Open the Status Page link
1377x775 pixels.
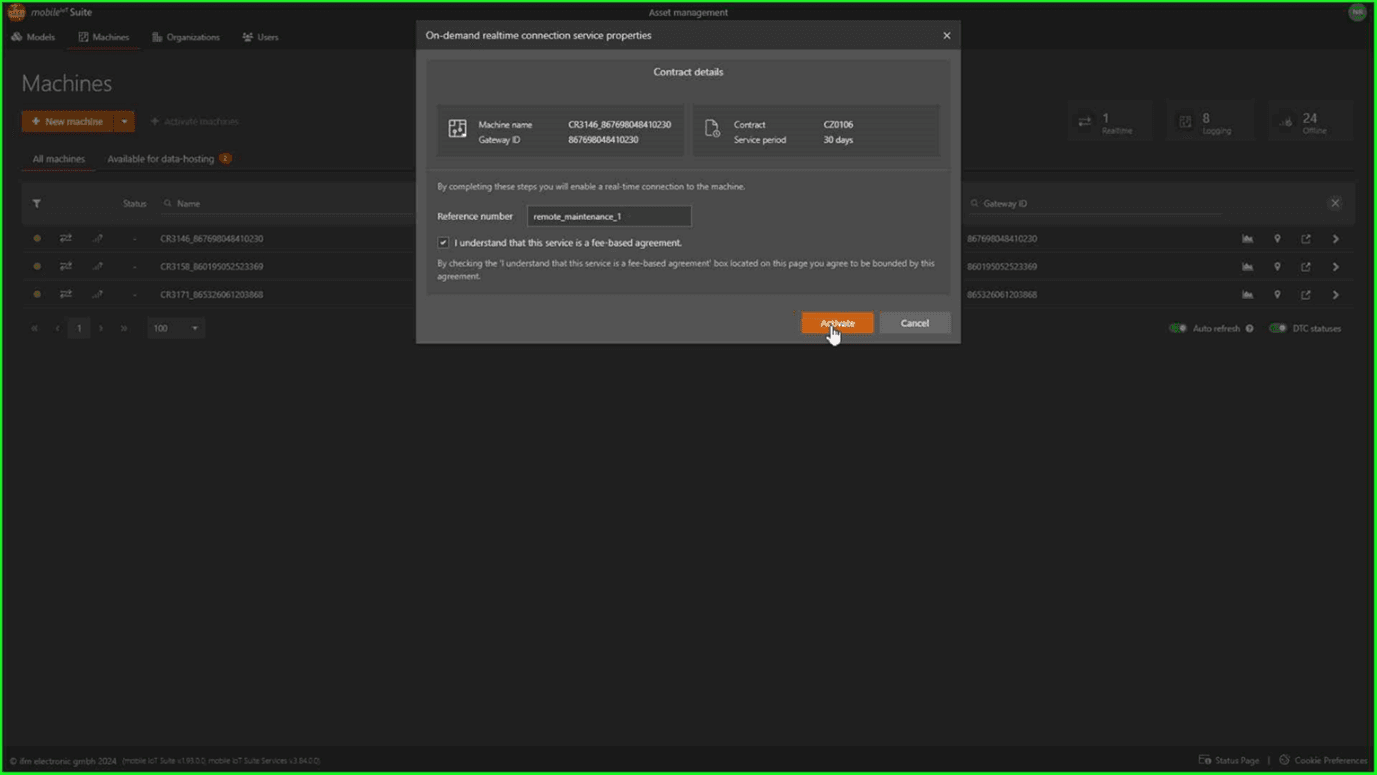coord(1229,760)
